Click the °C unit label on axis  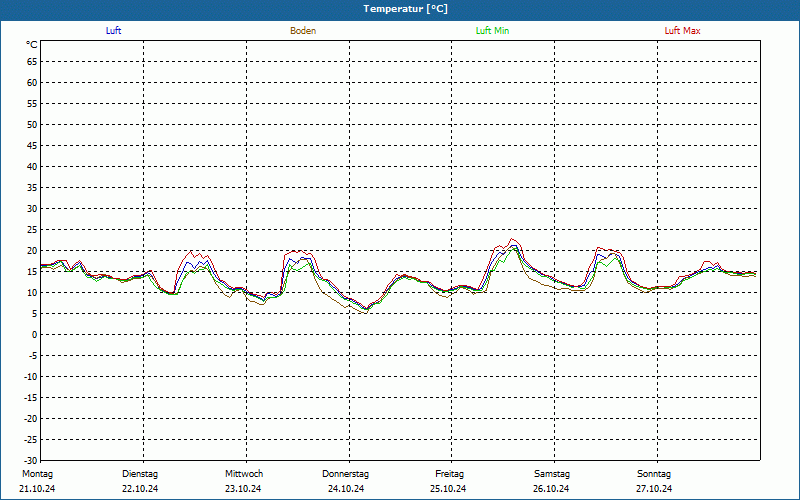[x=32, y=45]
